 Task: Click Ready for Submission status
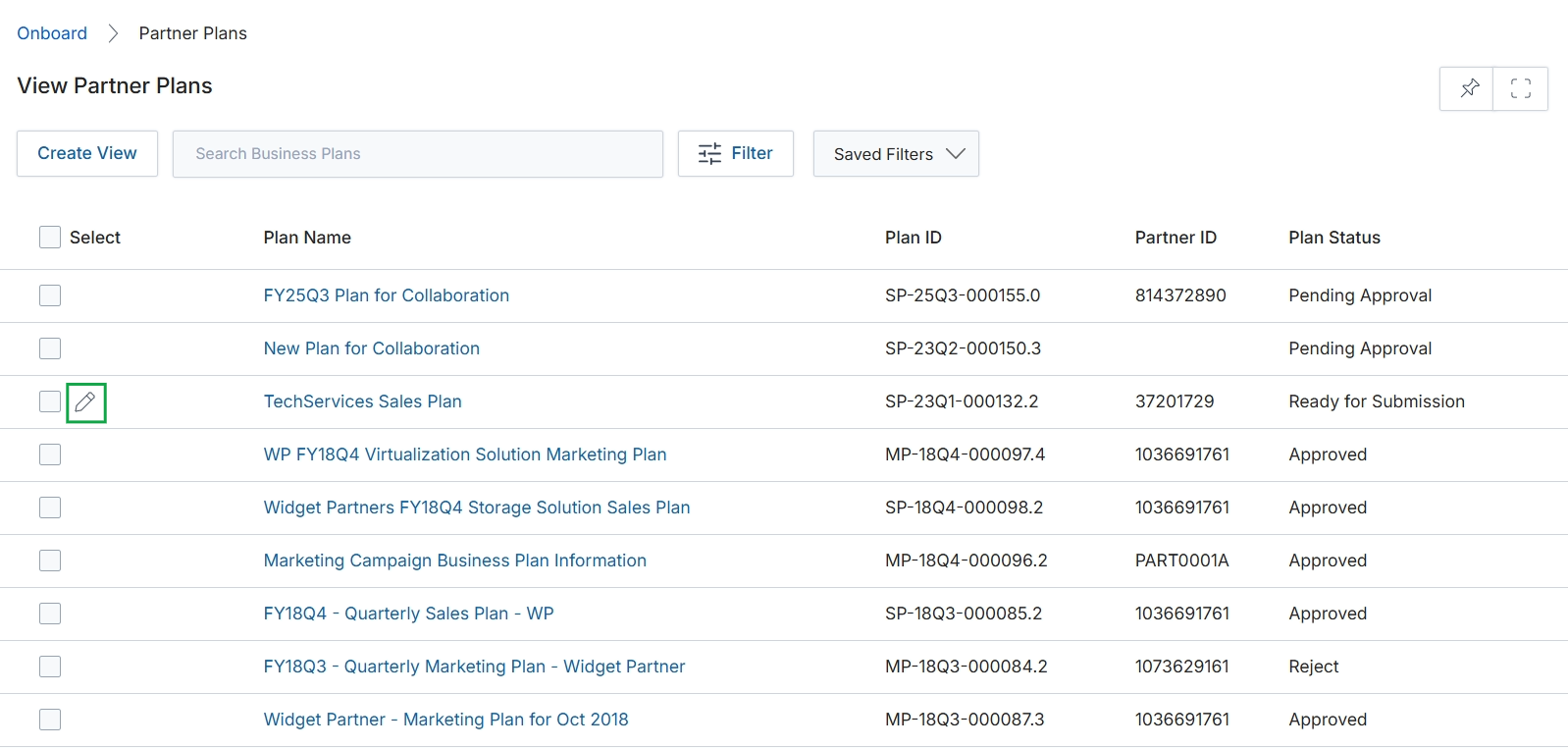pyautogui.click(x=1377, y=401)
